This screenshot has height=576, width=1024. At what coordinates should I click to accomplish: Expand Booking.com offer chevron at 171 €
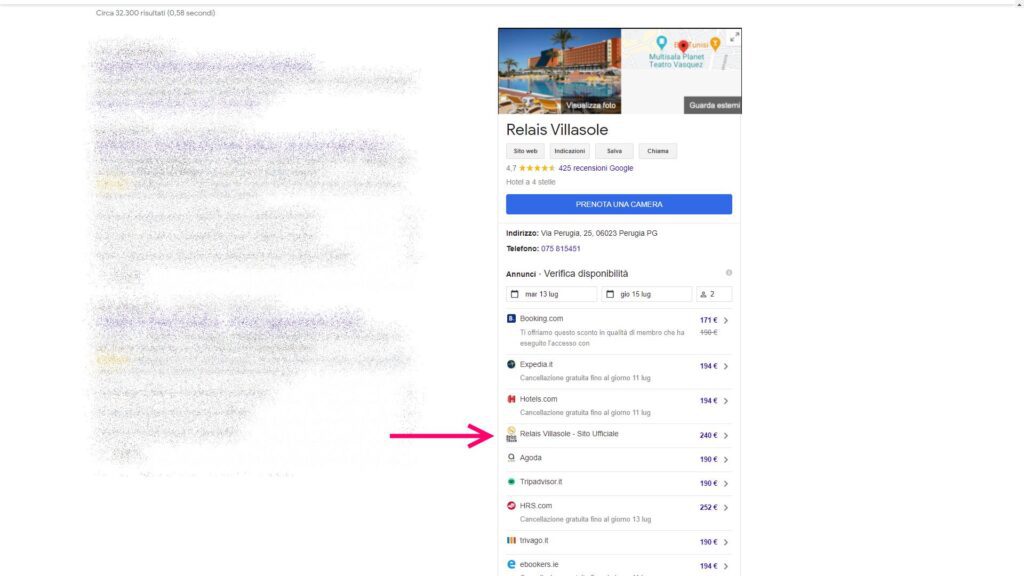coord(726,321)
